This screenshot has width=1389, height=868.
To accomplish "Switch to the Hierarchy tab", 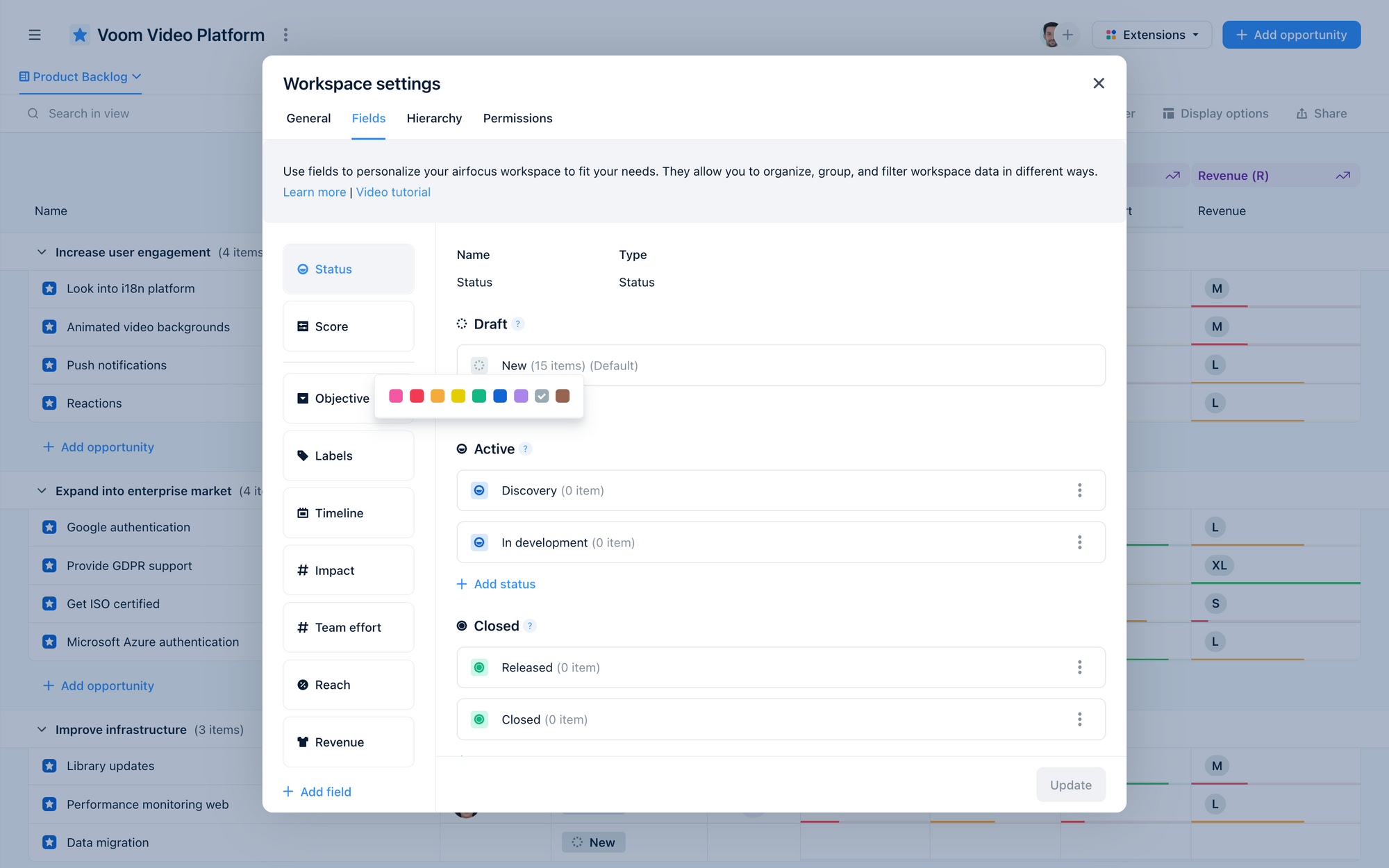I will (x=434, y=118).
